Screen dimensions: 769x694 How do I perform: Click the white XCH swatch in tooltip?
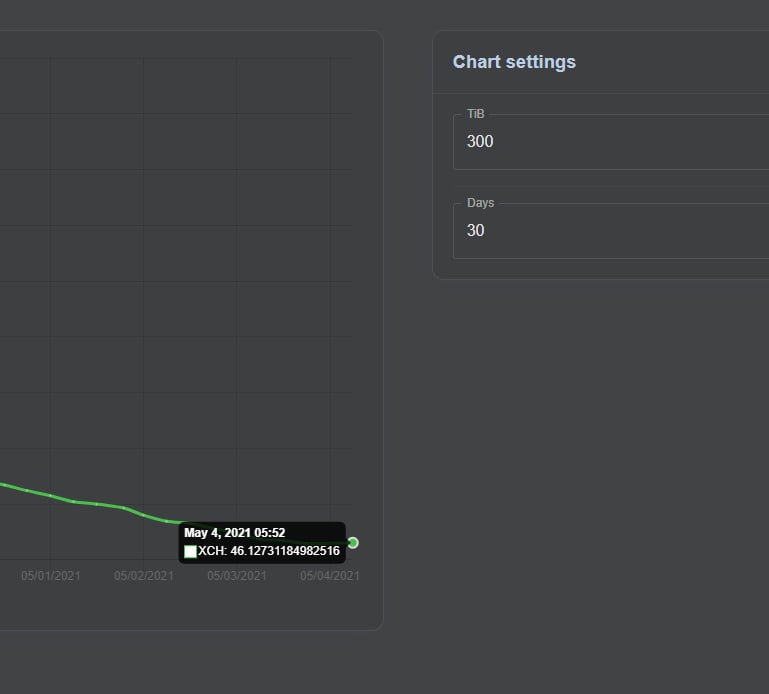(190, 551)
